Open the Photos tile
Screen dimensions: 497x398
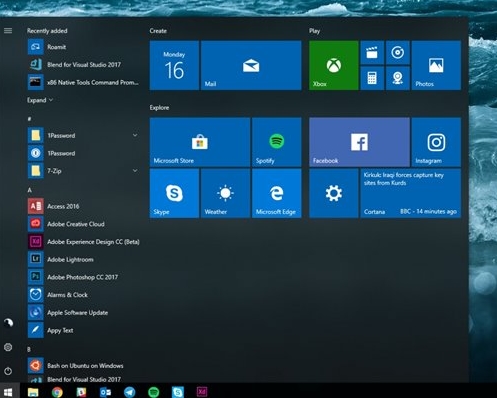[x=436, y=65]
